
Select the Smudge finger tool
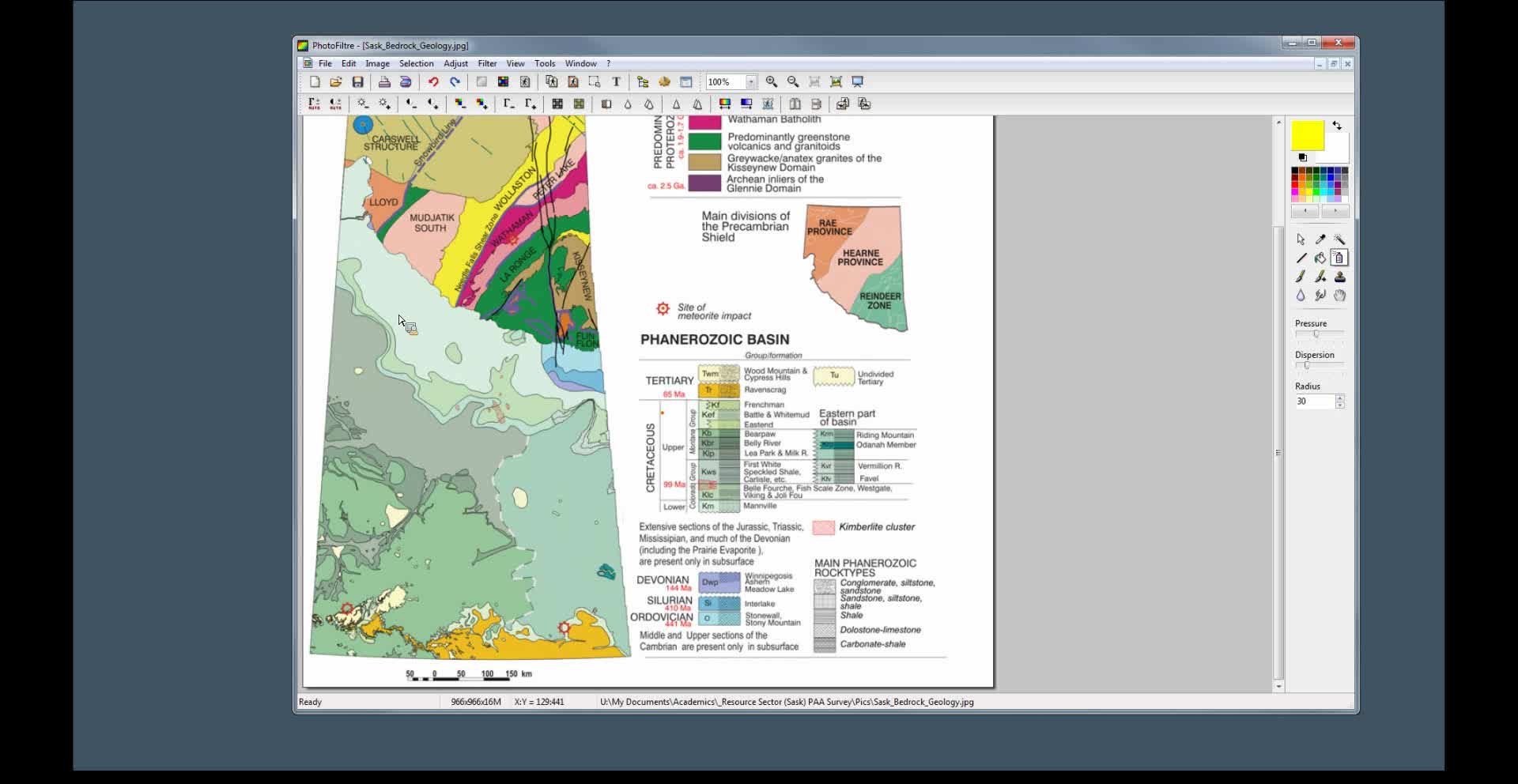click(x=1320, y=296)
